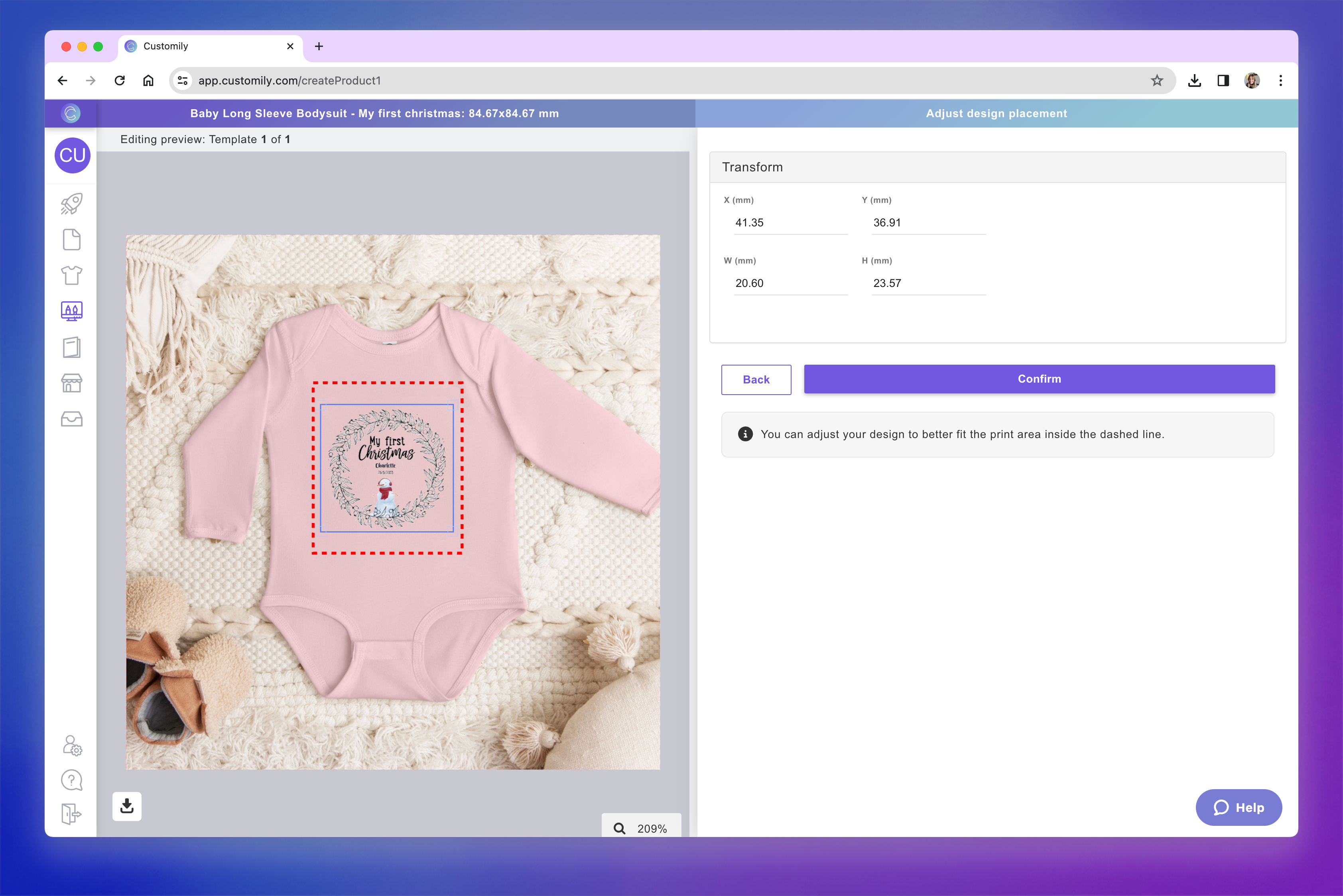Open the monitor preview templates icon
Screen dimensions: 1343x896
71,311
